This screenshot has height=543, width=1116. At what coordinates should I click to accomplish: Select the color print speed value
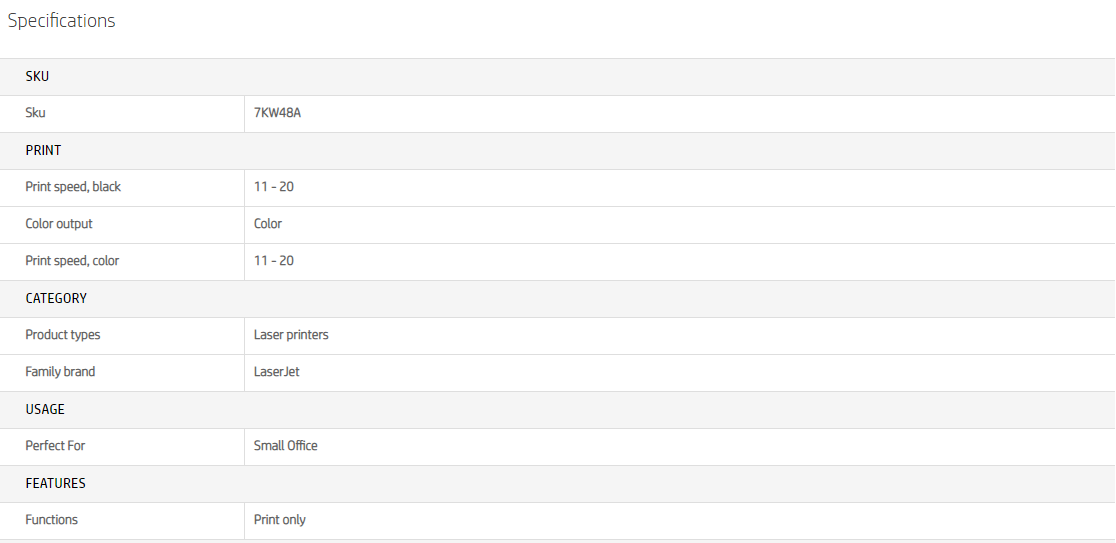coord(273,261)
